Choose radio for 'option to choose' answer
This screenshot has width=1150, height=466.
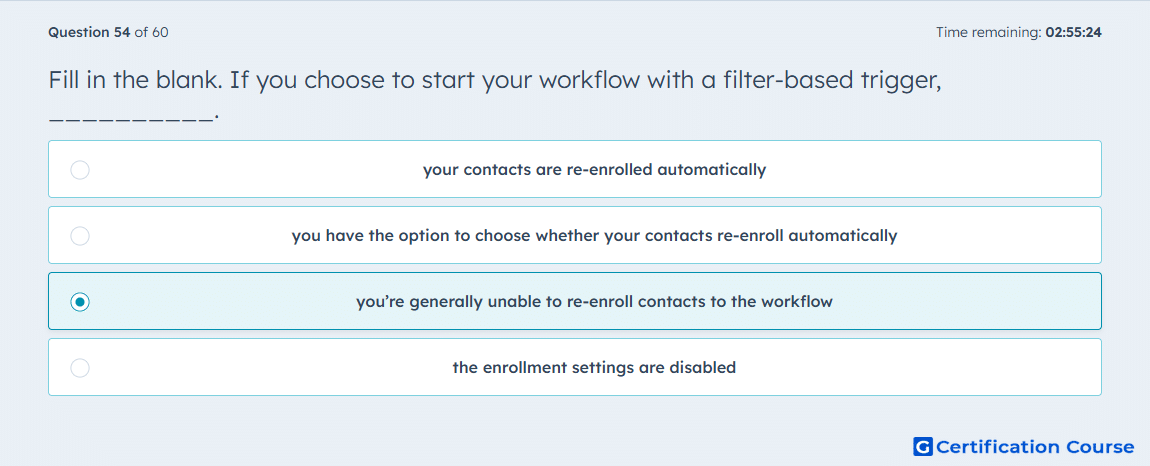coord(80,236)
